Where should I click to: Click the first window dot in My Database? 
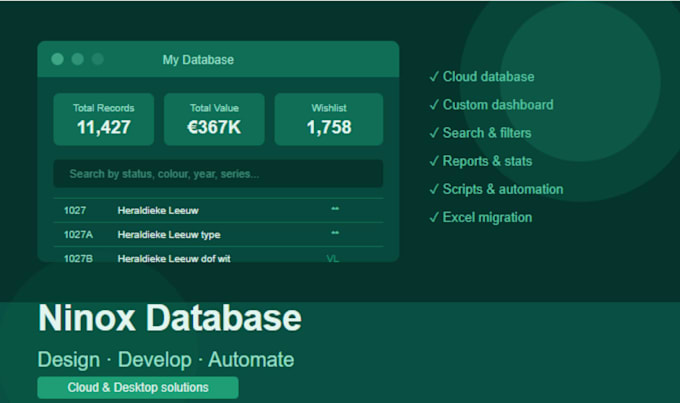click(x=57, y=59)
